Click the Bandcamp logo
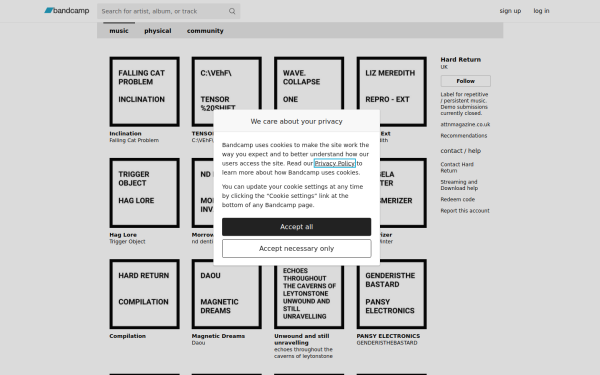 [x=67, y=11]
